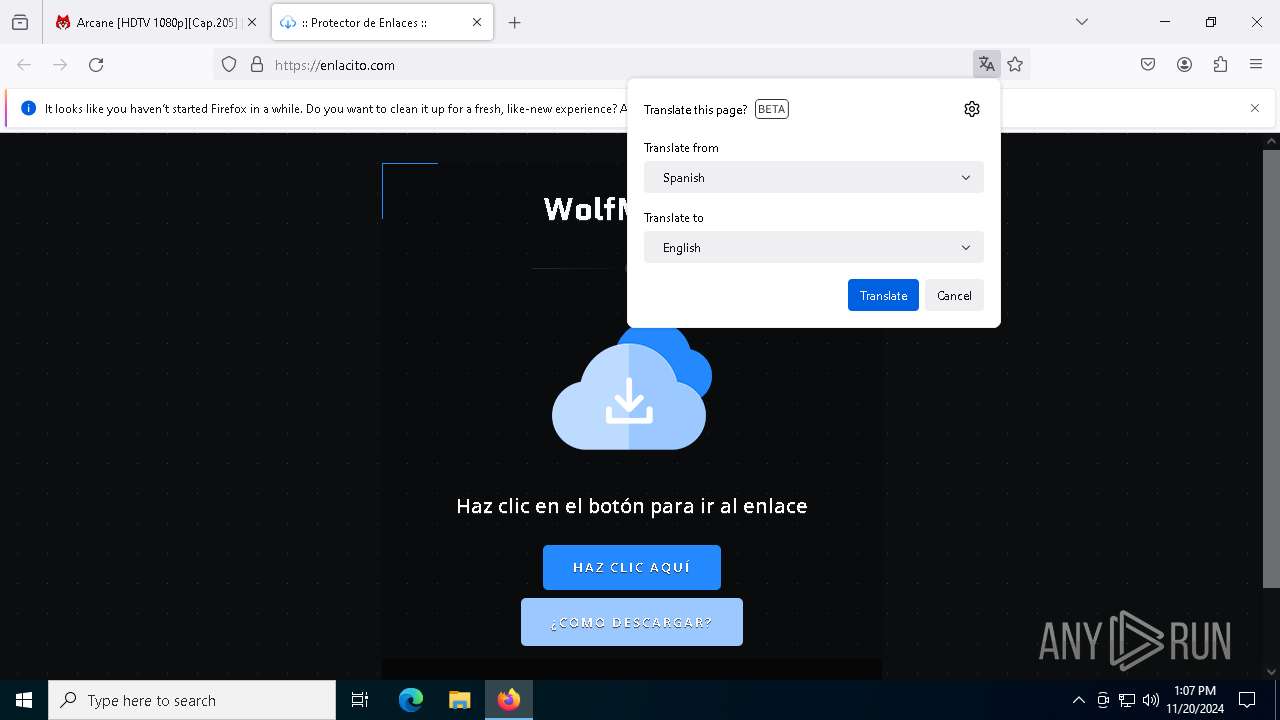Viewport: 1280px width, 720px height.
Task: Toggle the translate page icon in address bar
Action: [987, 65]
